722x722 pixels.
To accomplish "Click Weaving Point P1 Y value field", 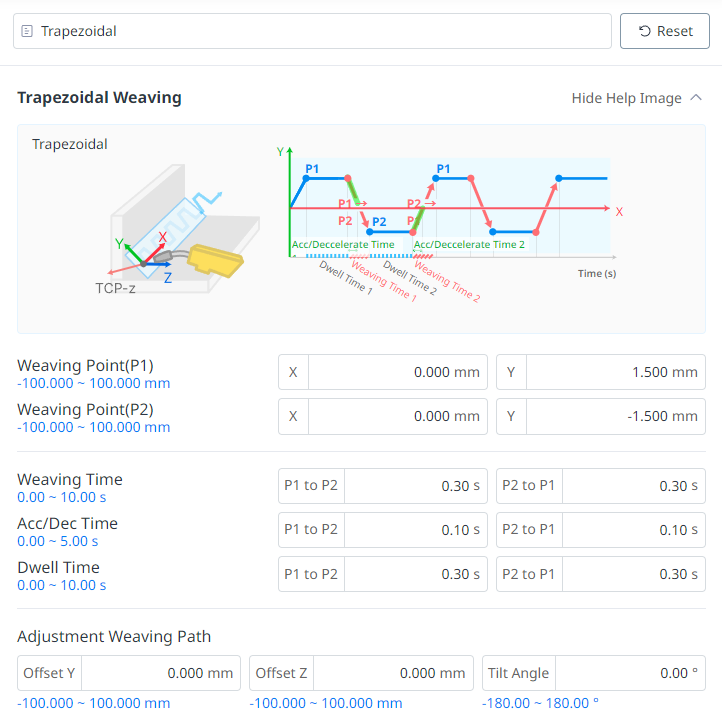I will [615, 372].
